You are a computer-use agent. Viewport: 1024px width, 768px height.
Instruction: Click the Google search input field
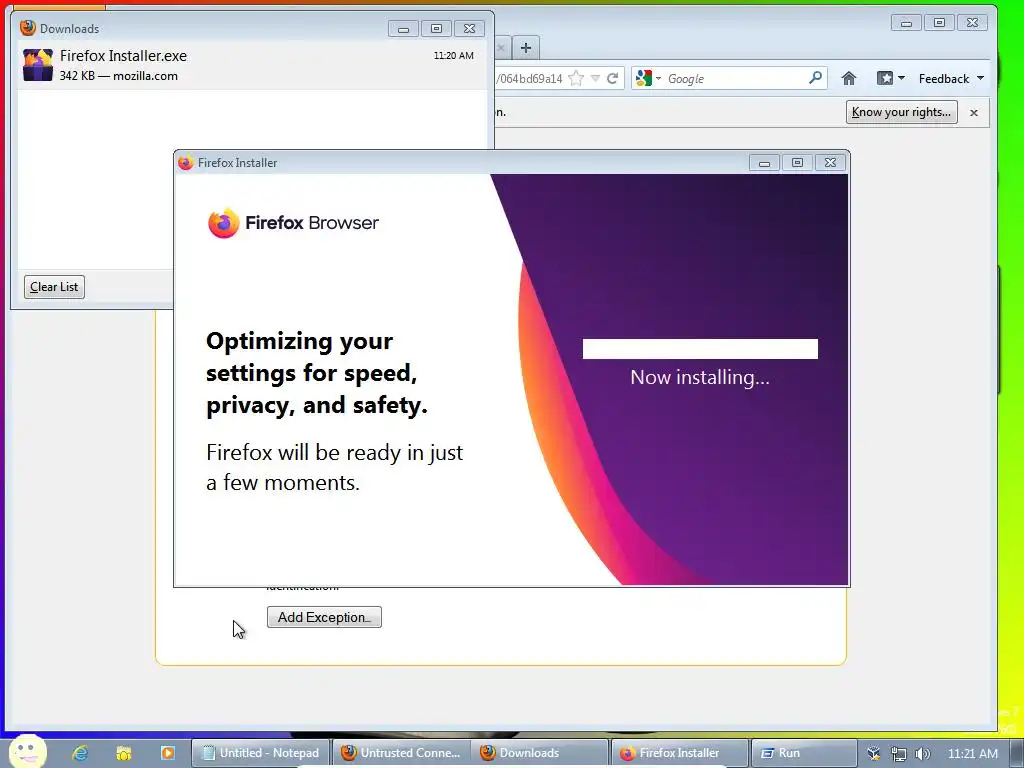(735, 78)
